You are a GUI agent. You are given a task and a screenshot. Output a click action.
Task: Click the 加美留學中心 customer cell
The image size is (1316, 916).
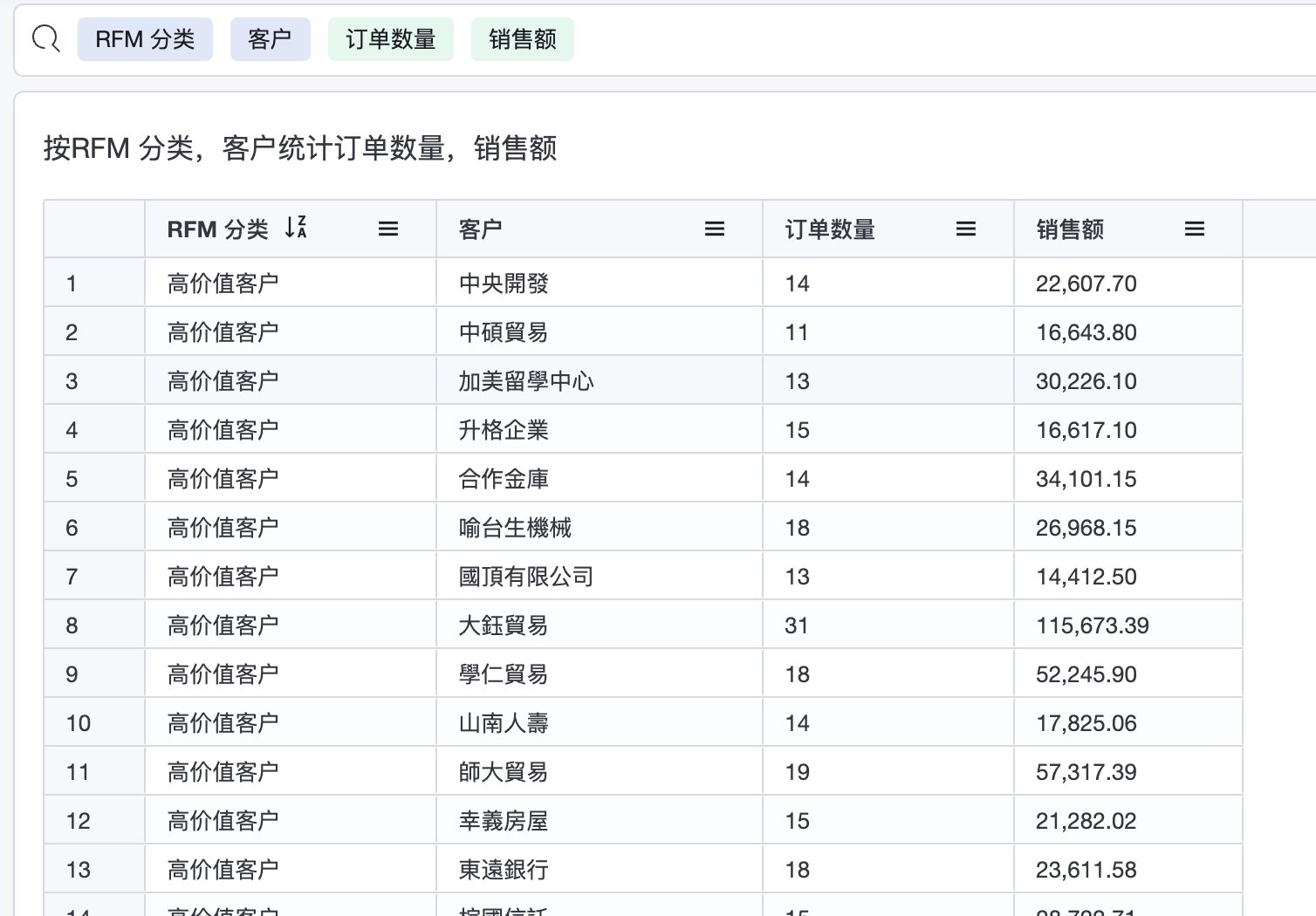point(526,381)
